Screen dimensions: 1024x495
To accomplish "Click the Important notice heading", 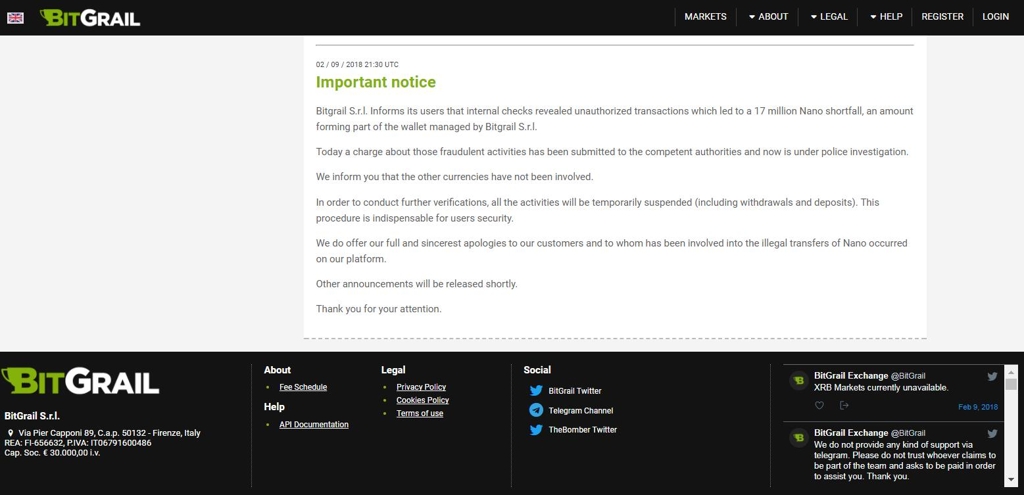I will (x=376, y=82).
